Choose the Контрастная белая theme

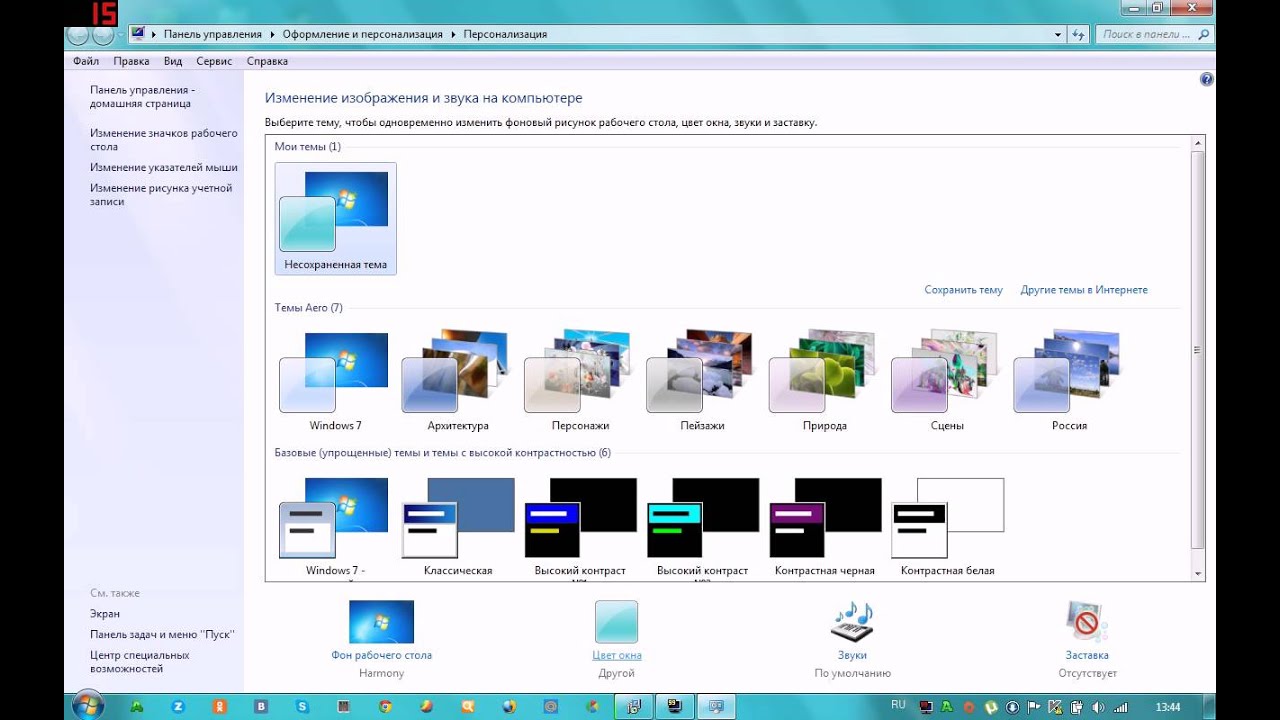pyautogui.click(x=946, y=527)
